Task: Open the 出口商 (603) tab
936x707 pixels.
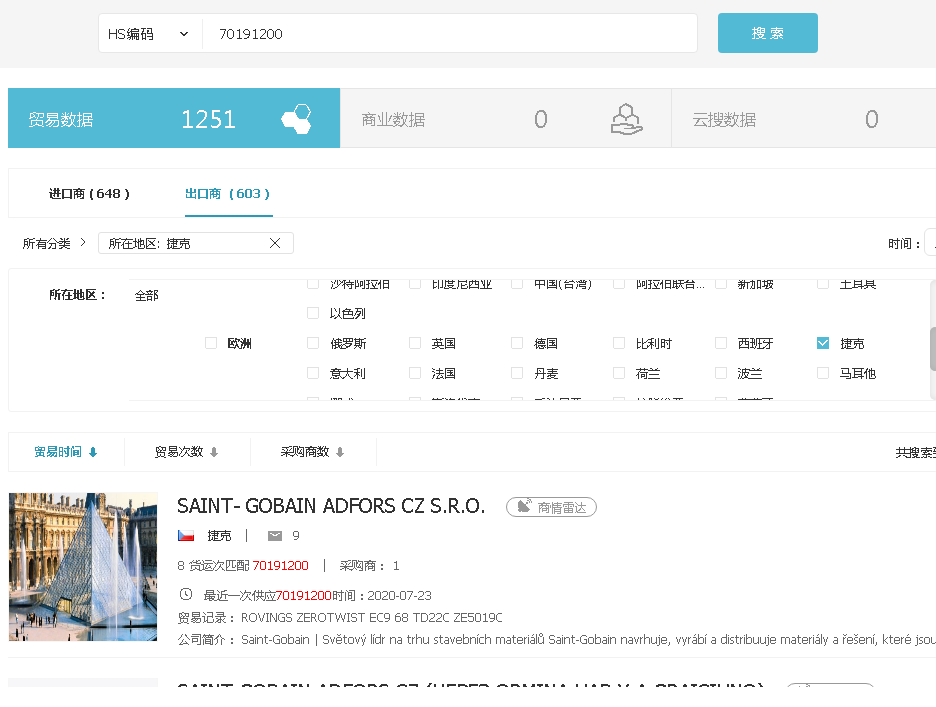Action: click(x=228, y=193)
